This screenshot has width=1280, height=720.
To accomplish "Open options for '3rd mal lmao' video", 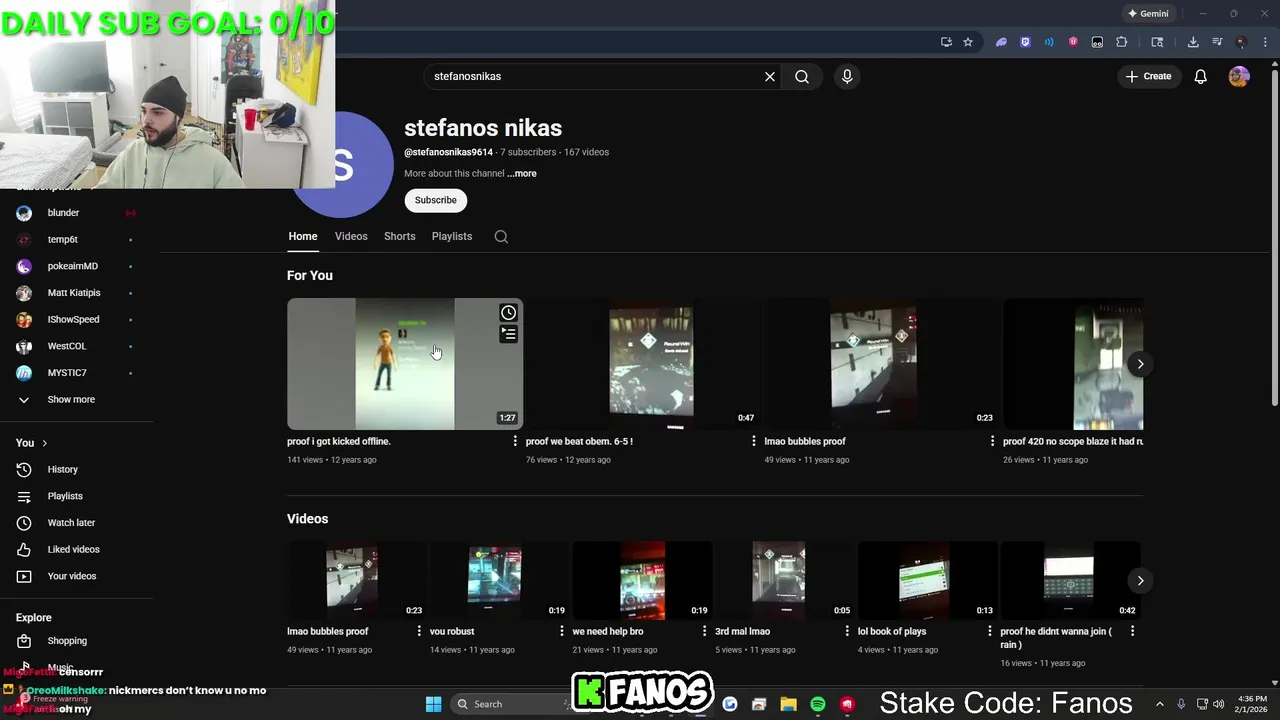I will click(847, 631).
